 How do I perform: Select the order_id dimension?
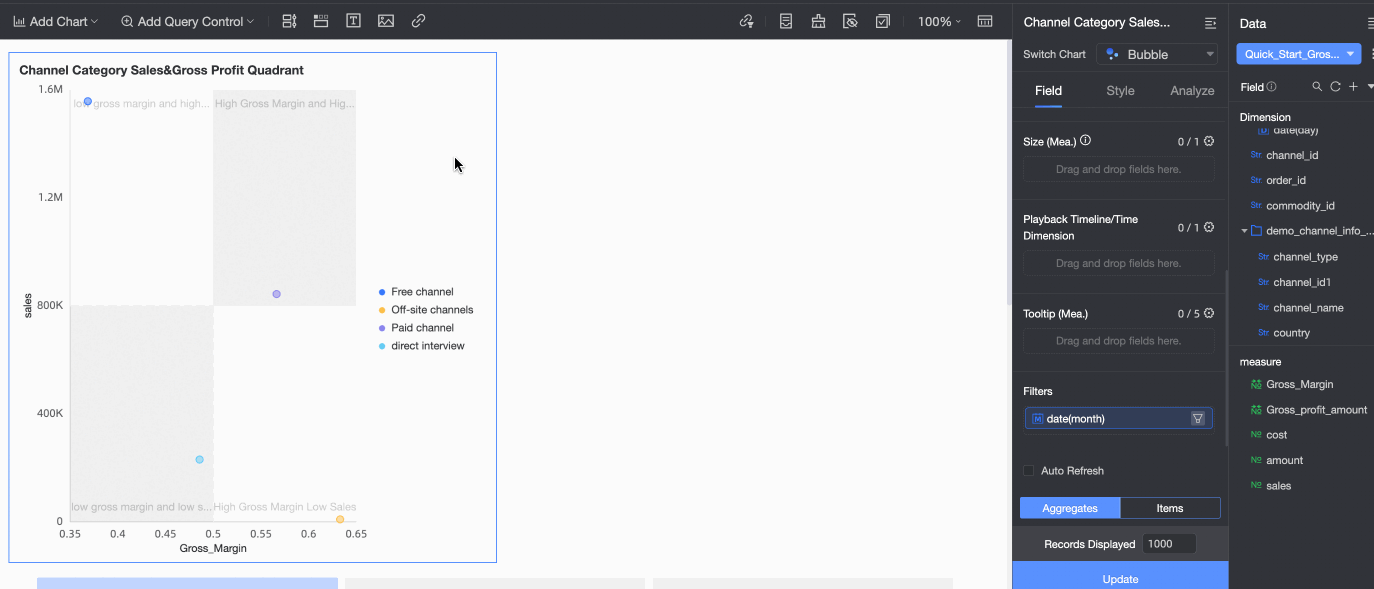click(x=1286, y=180)
